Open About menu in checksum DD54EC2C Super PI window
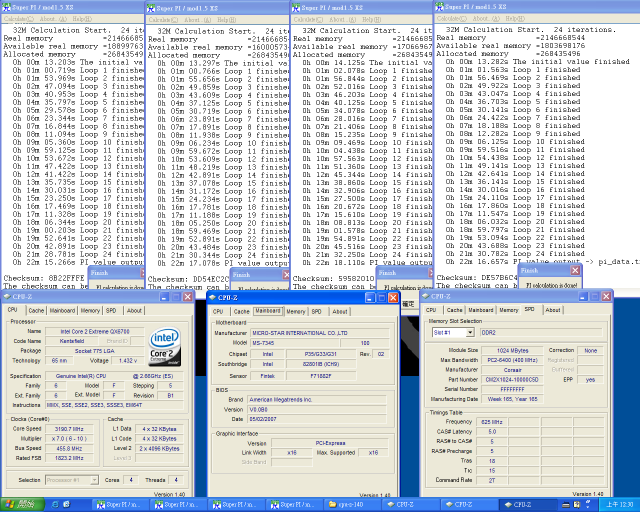This screenshot has height=512, width=640. point(198,20)
